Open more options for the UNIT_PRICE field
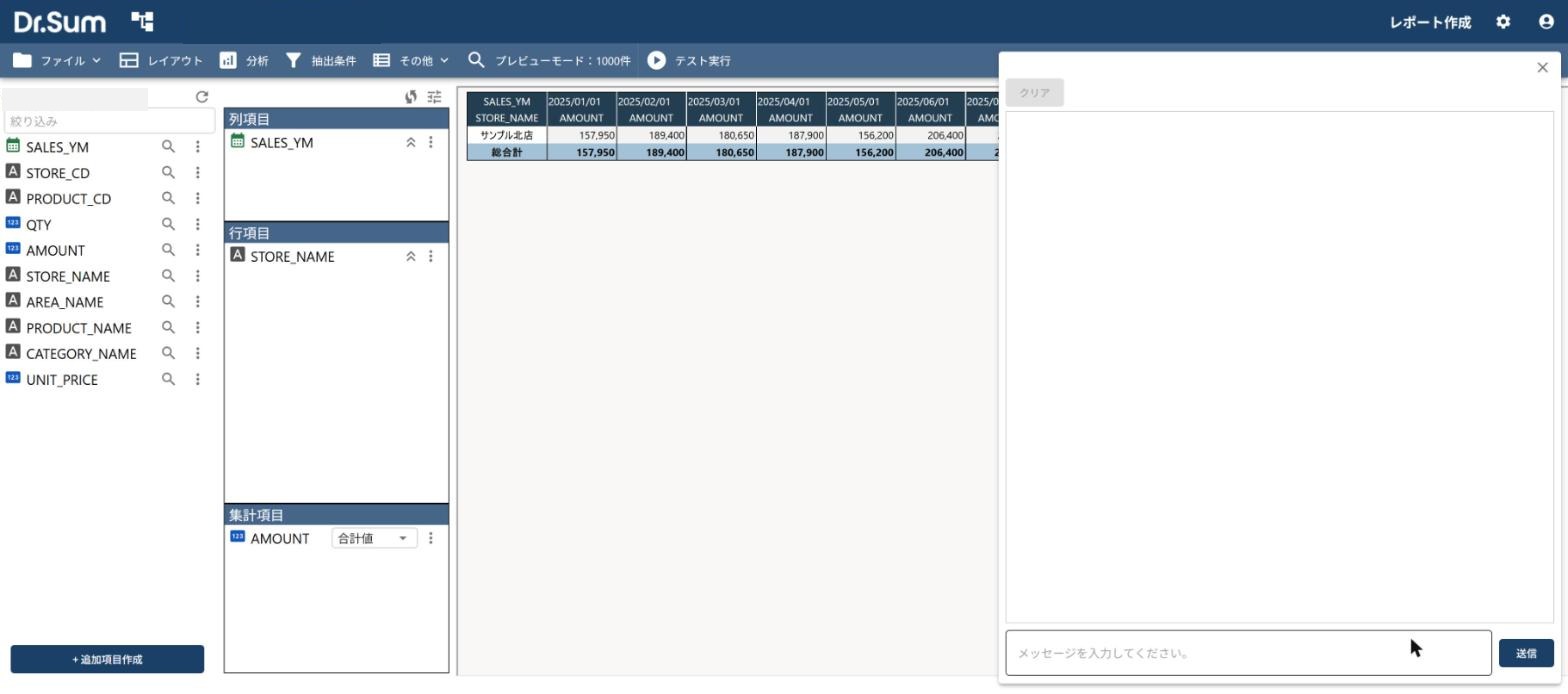This screenshot has width=1568, height=694. tap(198, 379)
